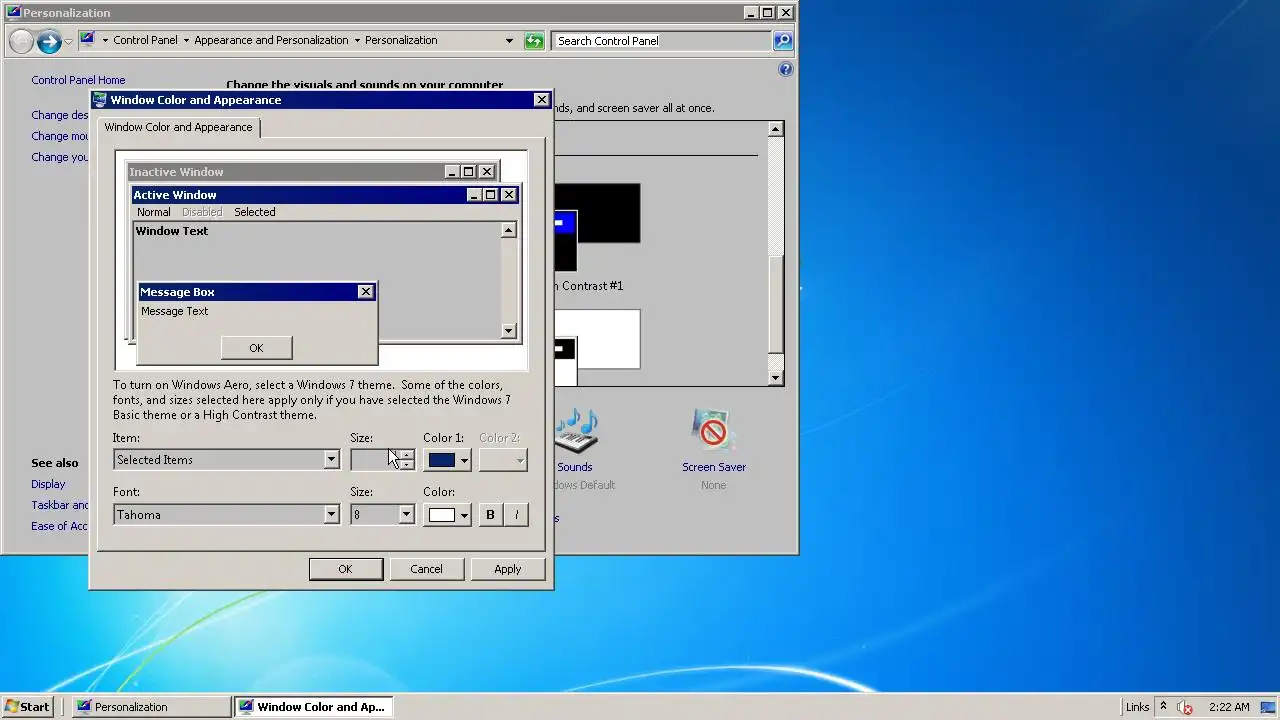Click the help question mark icon

click(x=785, y=69)
